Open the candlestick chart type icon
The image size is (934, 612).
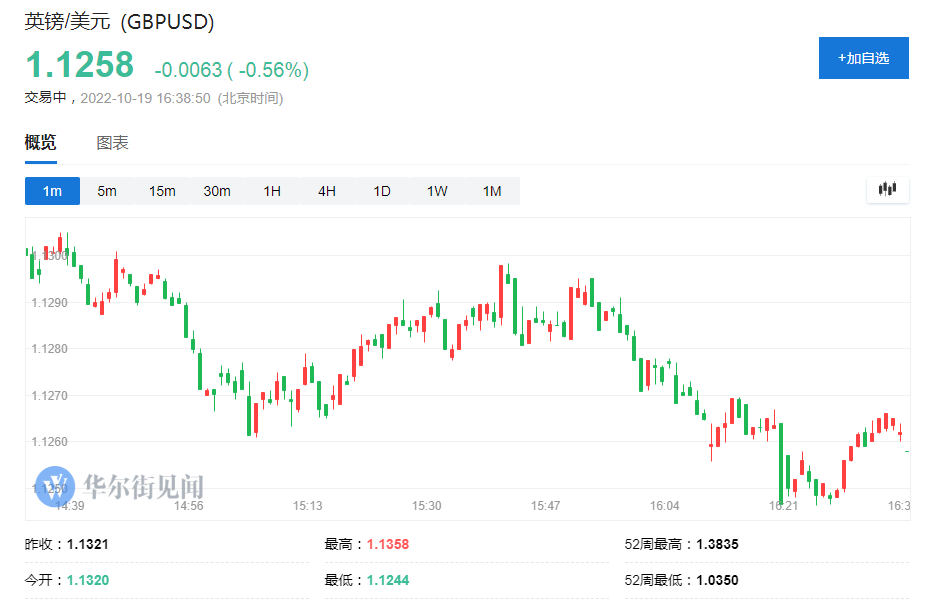pos(888,189)
